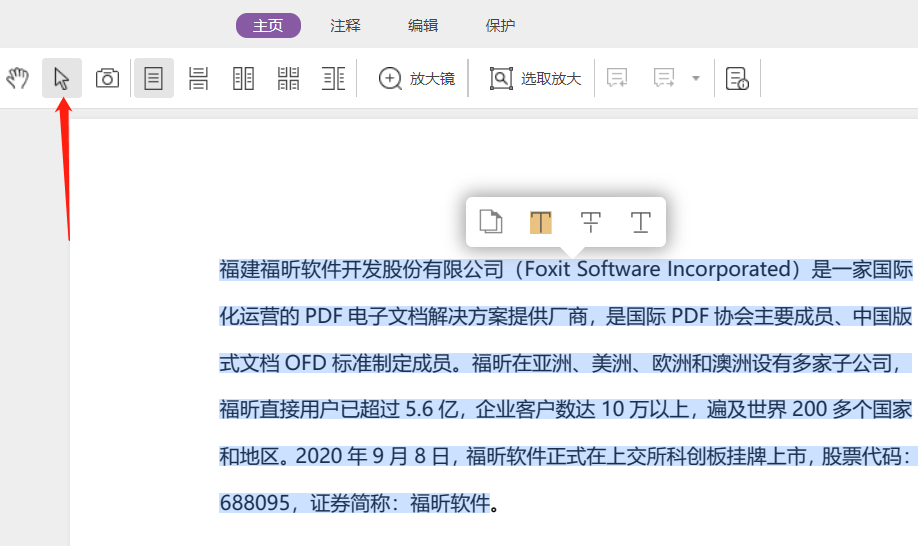Click the text '5.6 亿'
The width and height of the screenshot is (918, 546).
coord(430,409)
